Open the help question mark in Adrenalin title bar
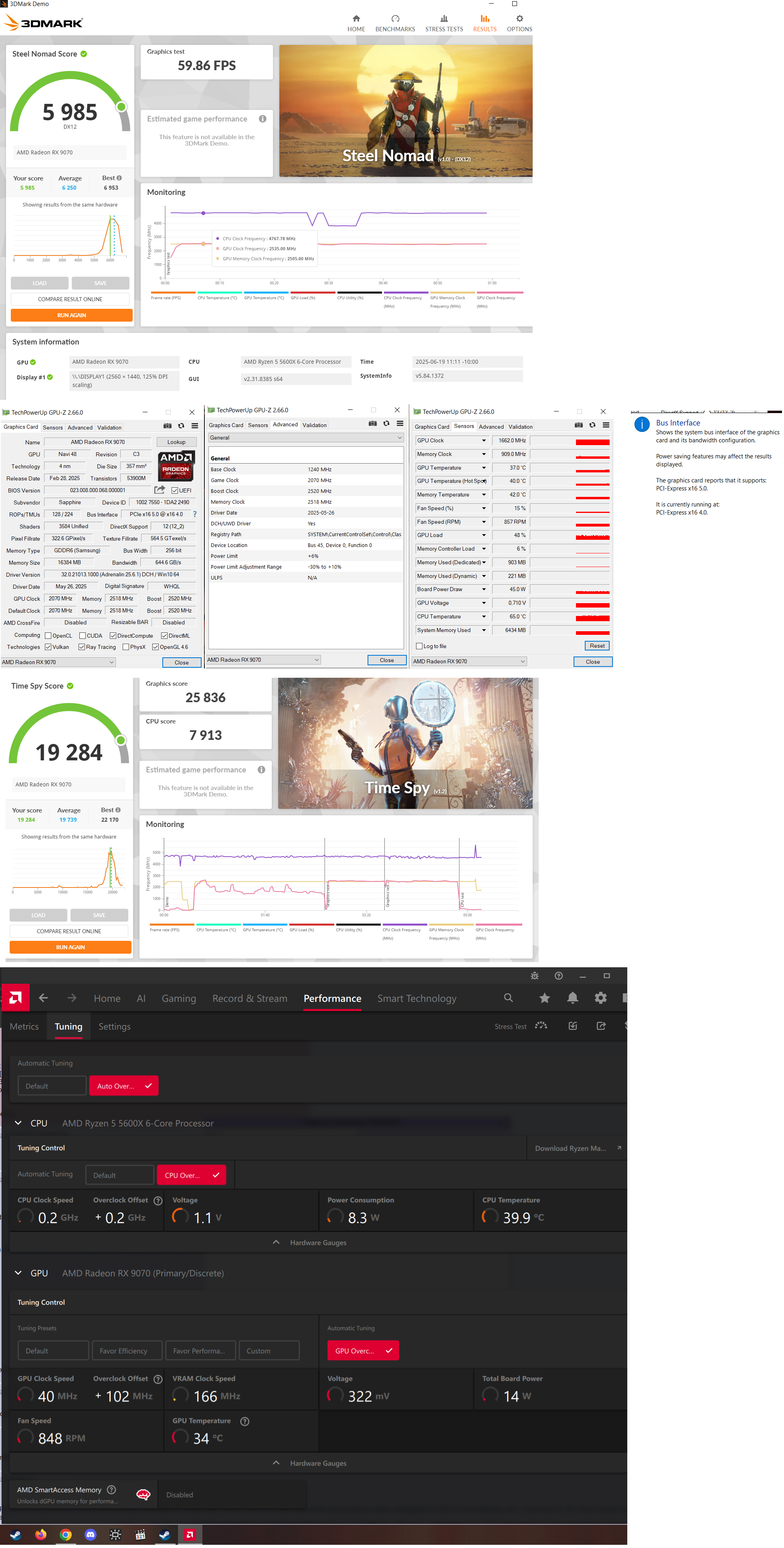Screen dimensions: 784x1548 coord(558,976)
